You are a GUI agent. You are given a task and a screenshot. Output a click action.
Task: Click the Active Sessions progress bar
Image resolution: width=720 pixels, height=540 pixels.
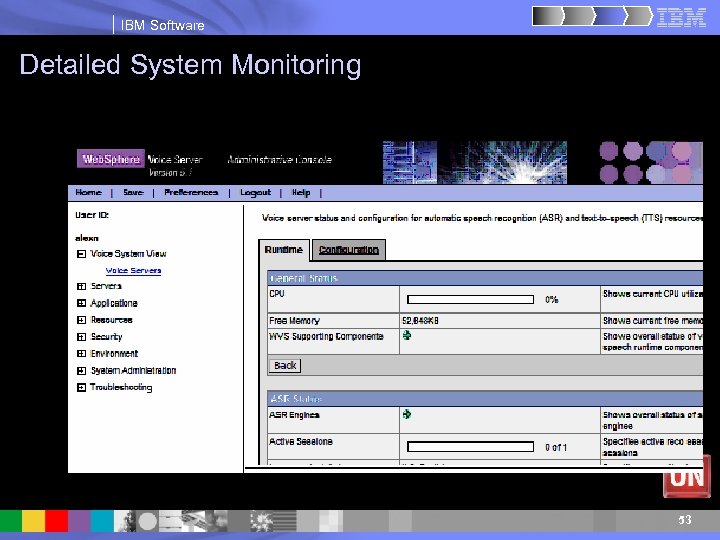point(470,447)
